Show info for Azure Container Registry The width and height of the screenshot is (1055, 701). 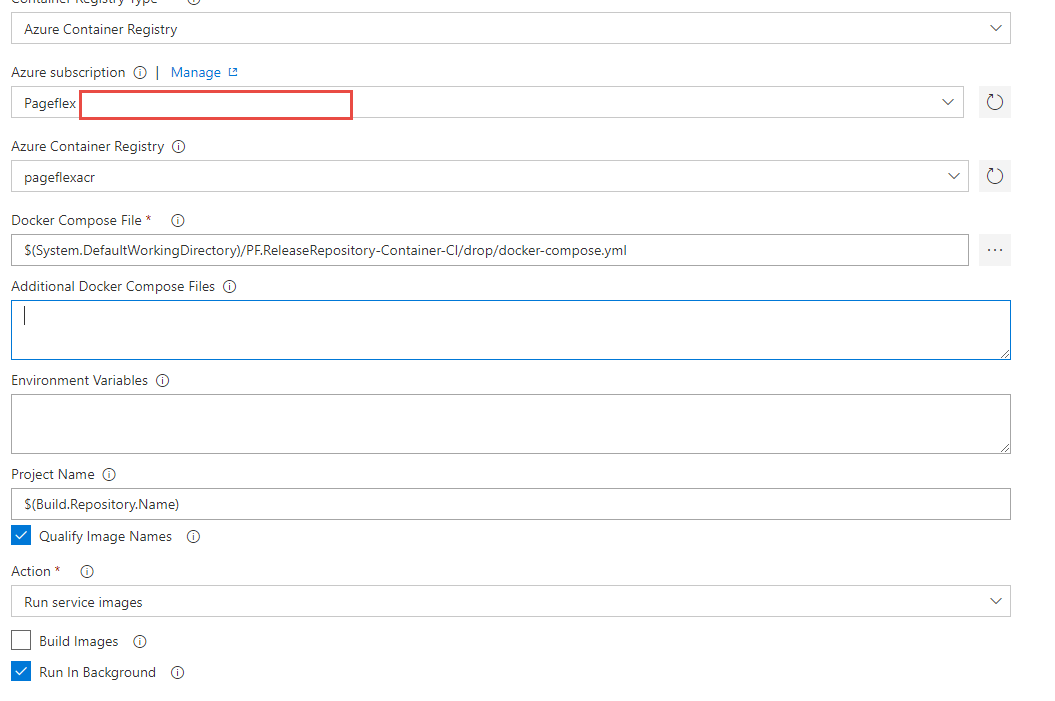tap(178, 147)
